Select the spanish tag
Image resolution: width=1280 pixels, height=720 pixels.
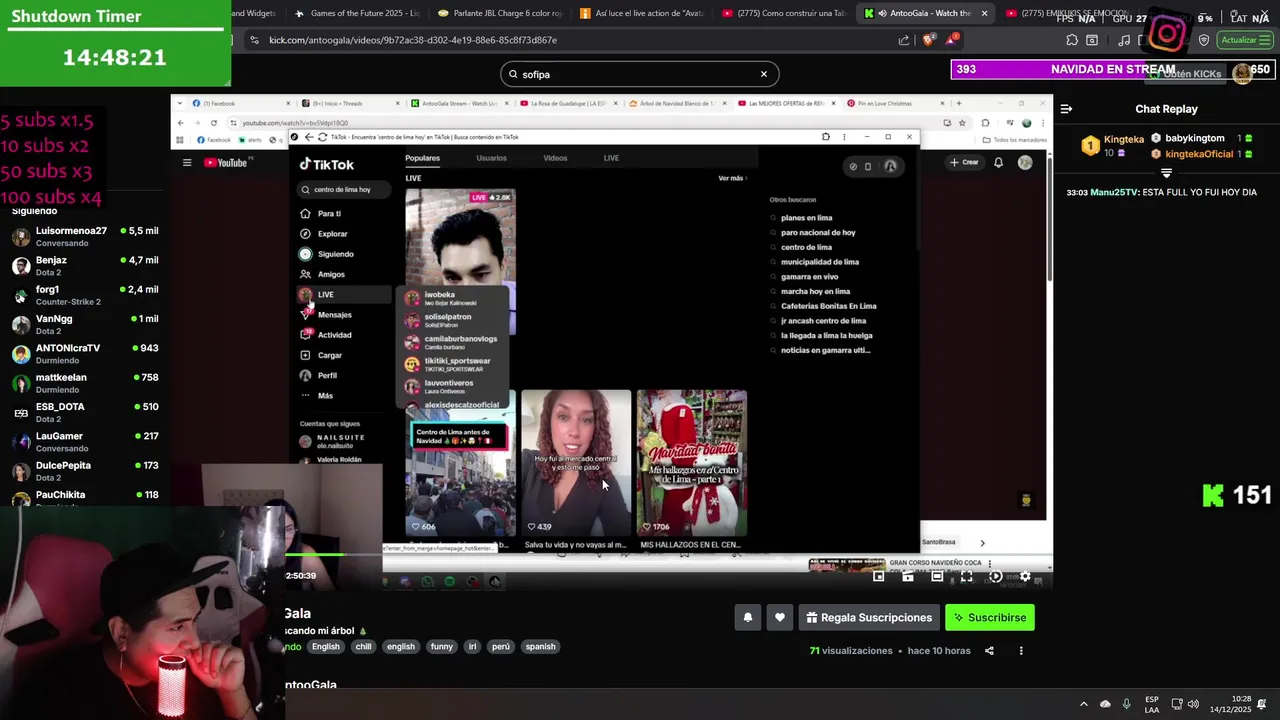[540, 646]
